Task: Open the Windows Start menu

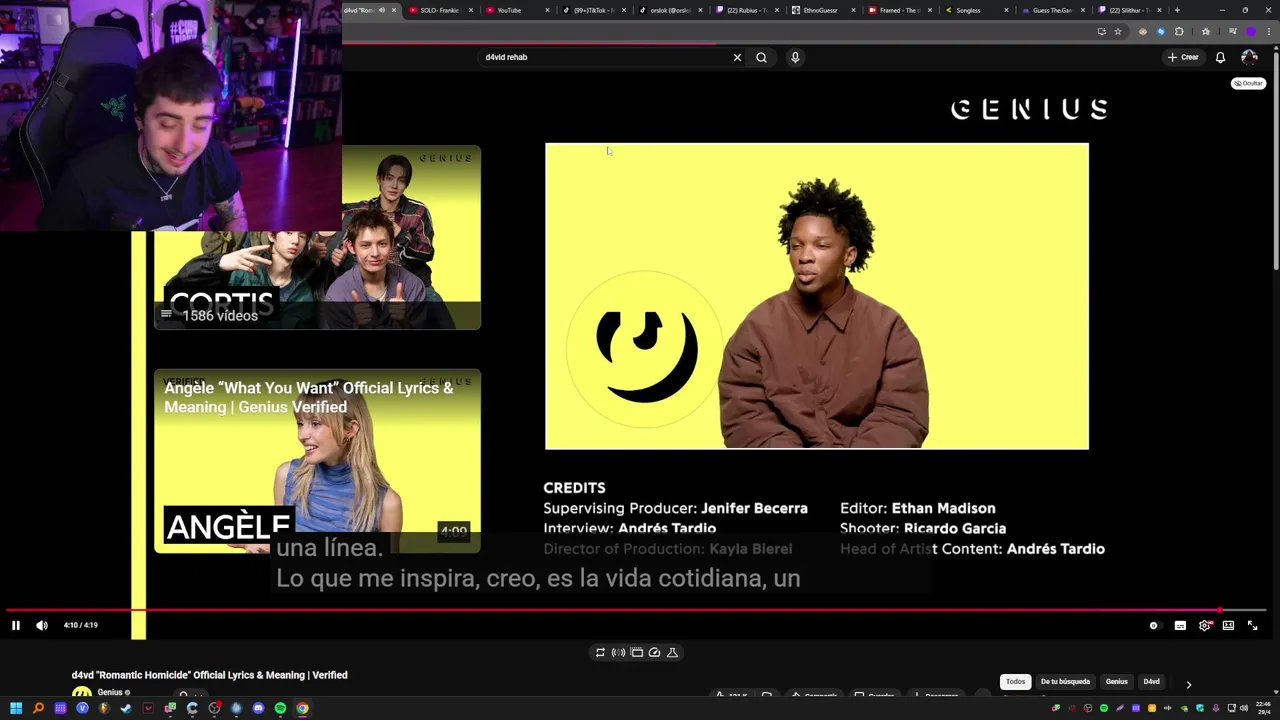Action: [16, 708]
